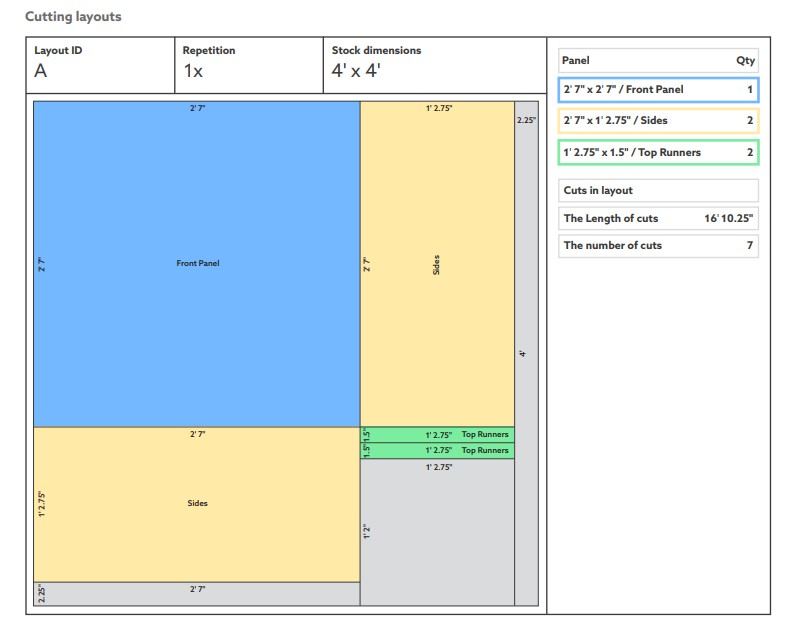Click the upper green Top Runners strip
Screen dimensions: 791x630
(x=437, y=435)
